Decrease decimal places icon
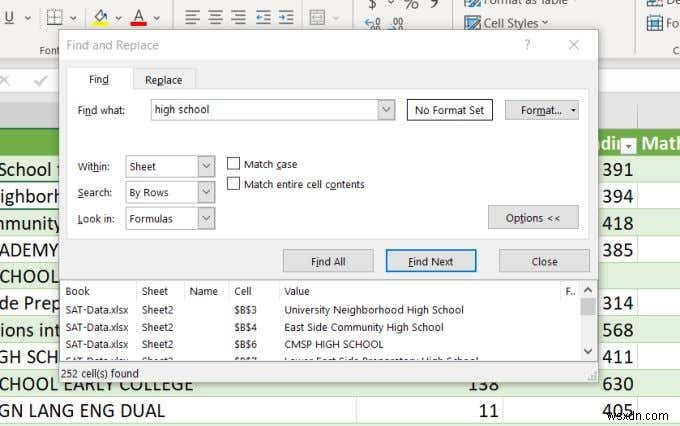The height and width of the screenshot is (426, 680). [397, 23]
